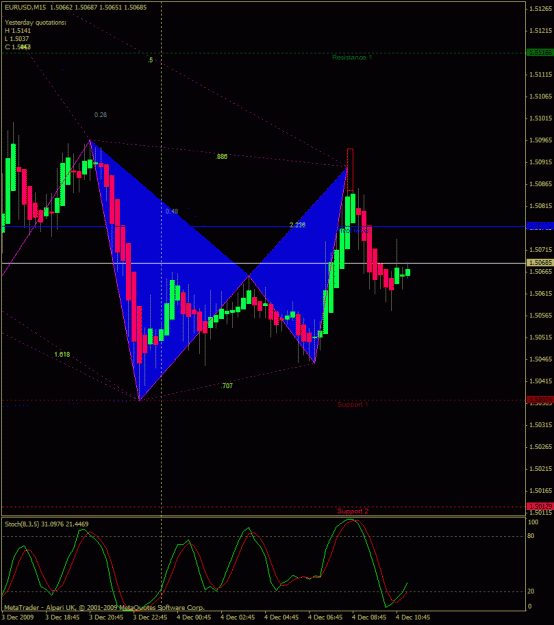Click the red 1.50129 Support 2 price tag
This screenshot has width=554, height=625.
point(540,507)
